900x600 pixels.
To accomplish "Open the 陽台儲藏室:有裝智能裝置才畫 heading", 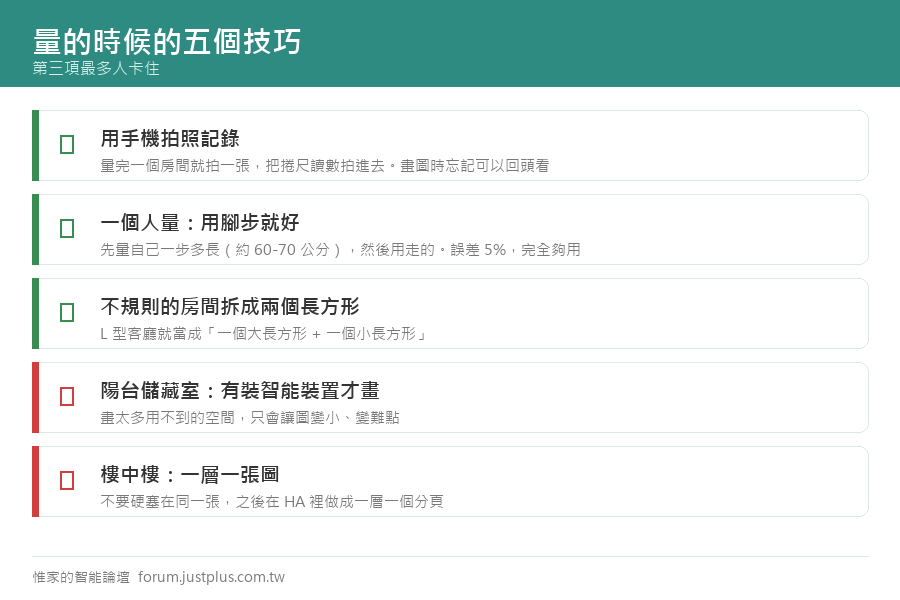I will coord(240,390).
